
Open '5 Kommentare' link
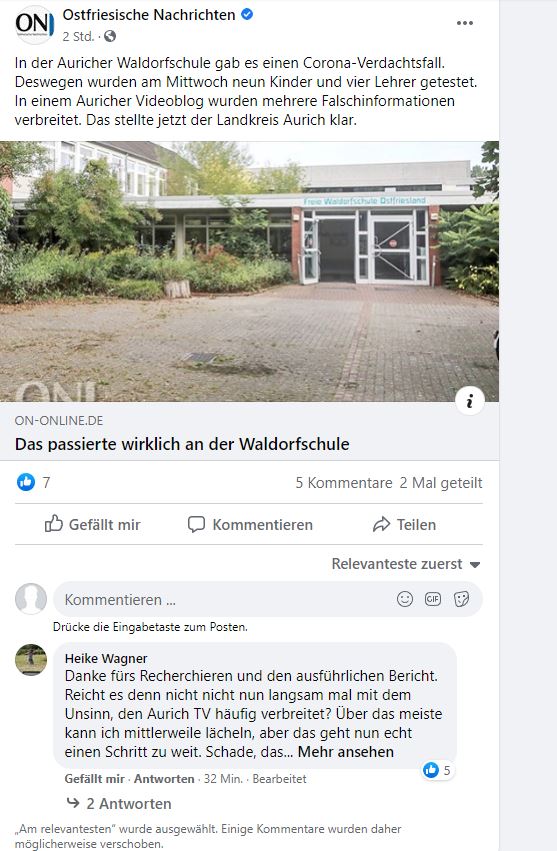pyautogui.click(x=344, y=482)
